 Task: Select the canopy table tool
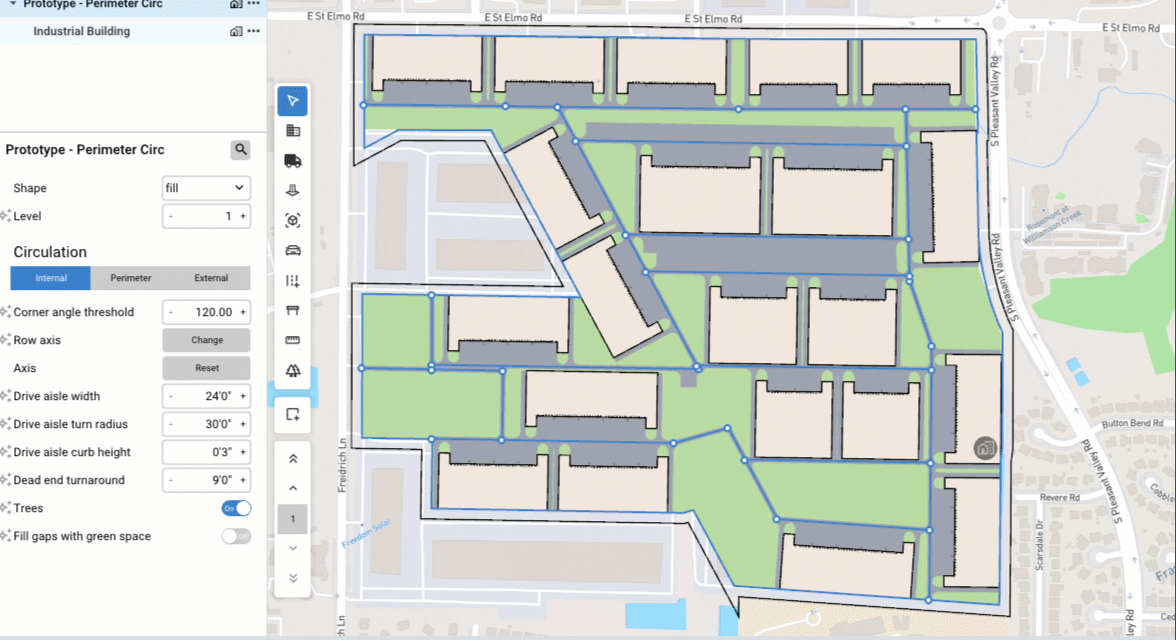coord(292,310)
